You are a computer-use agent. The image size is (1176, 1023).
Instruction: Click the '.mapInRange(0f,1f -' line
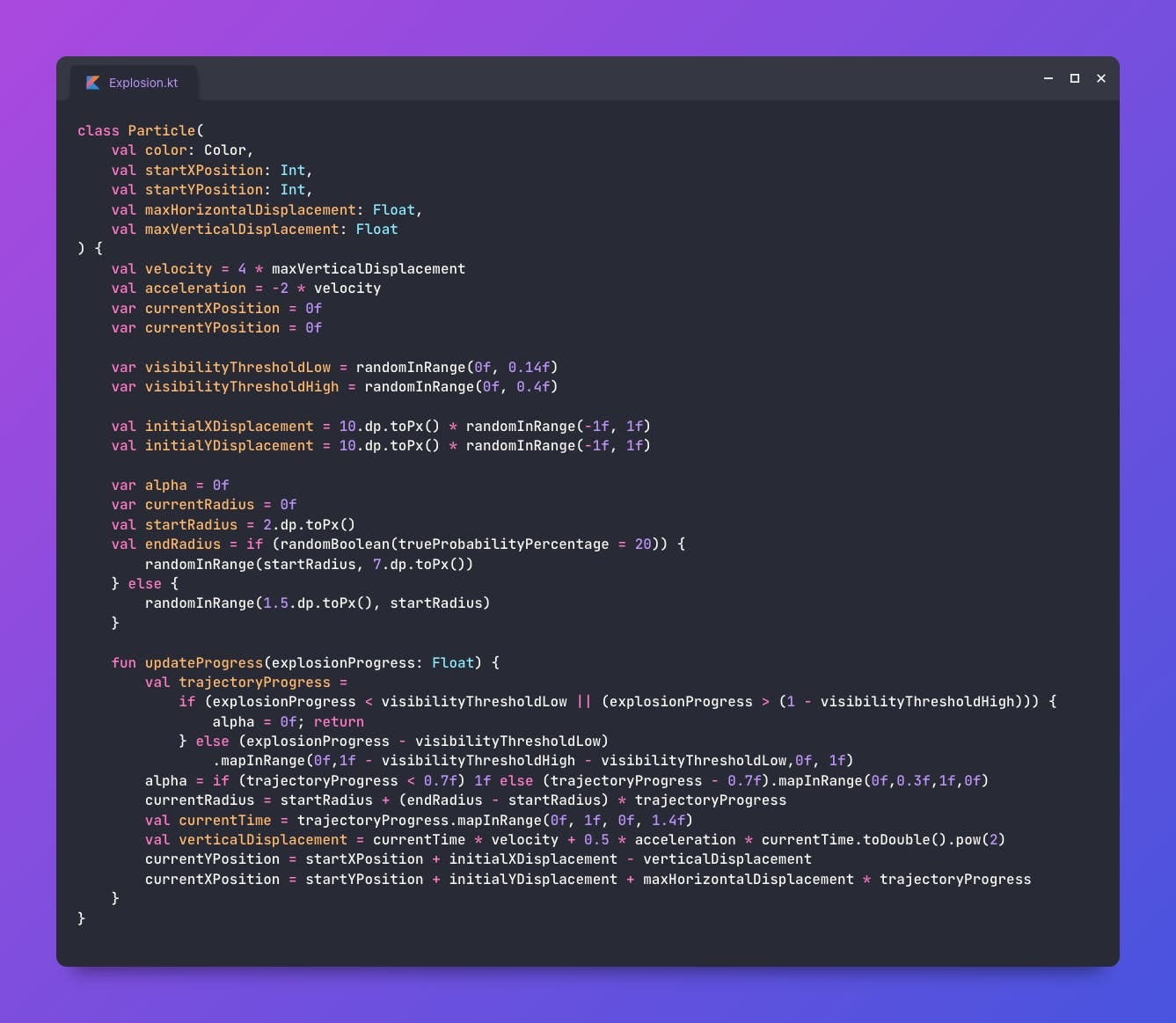coord(533,760)
